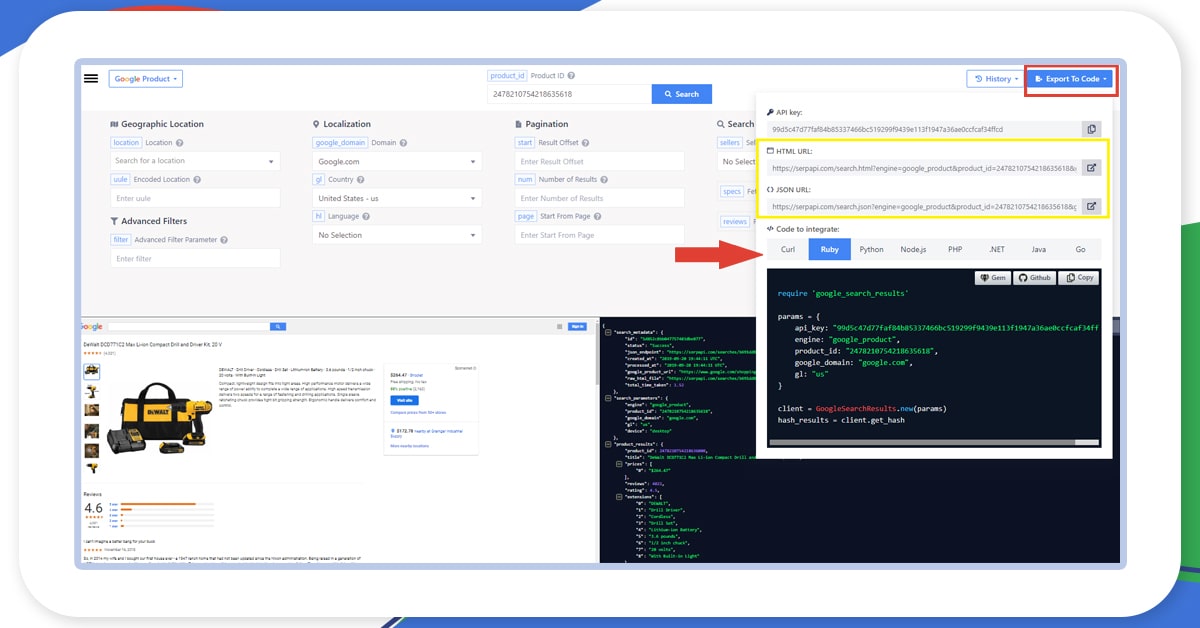
Task: Click the sellers parameter tag
Action: click(x=730, y=143)
